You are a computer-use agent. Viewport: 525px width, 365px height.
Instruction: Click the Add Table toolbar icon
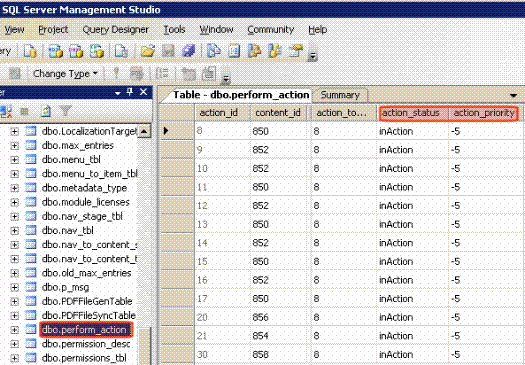[x=189, y=73]
